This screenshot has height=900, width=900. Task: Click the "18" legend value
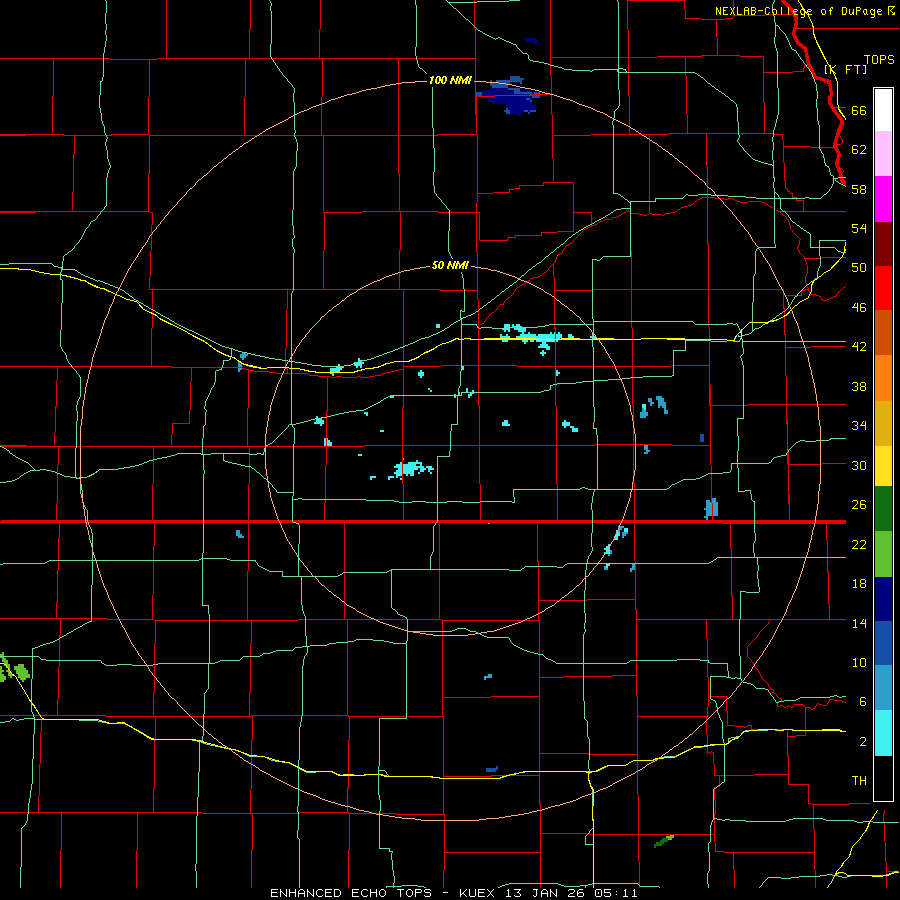(x=859, y=584)
